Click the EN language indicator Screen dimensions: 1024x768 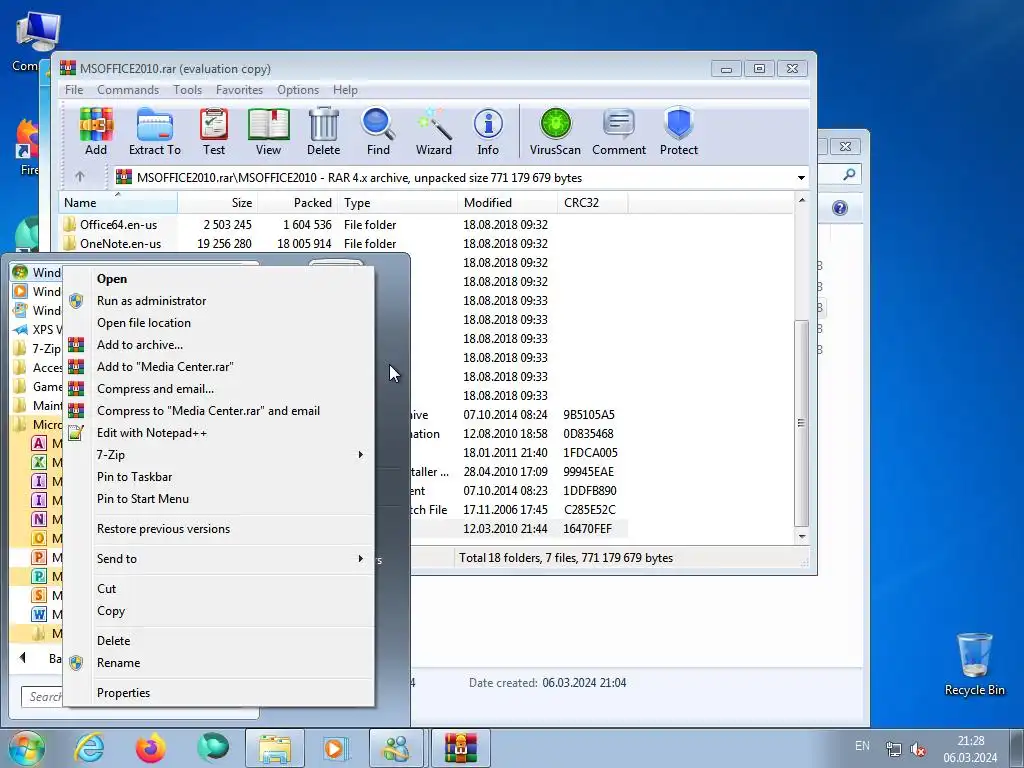point(862,746)
